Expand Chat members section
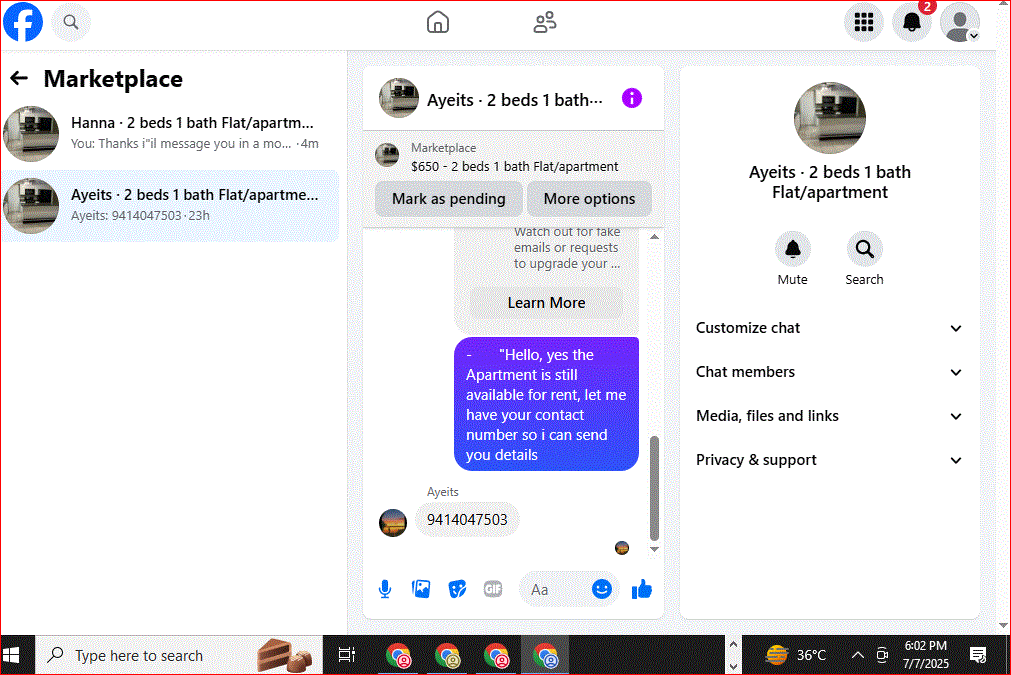 pyautogui.click(x=829, y=372)
